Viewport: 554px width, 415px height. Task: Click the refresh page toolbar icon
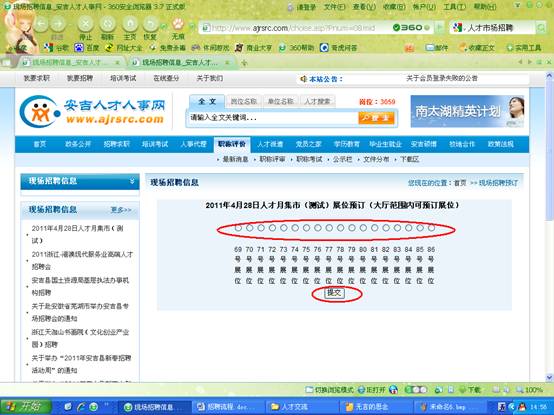(107, 24)
